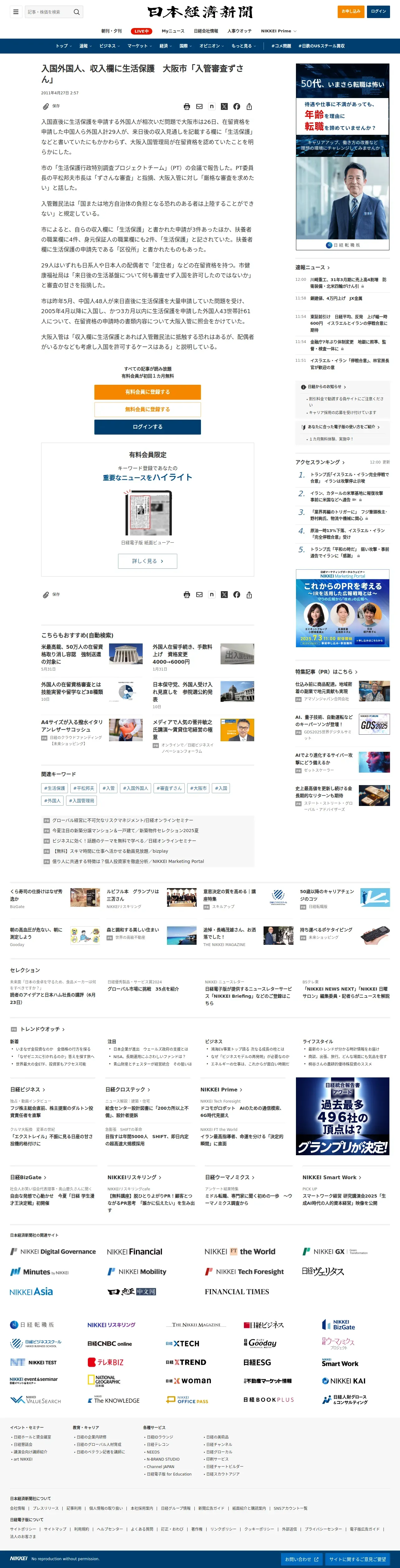Screen dimensions: 400x1568
Task: Click the email icon below the article
Action: click(x=199, y=595)
